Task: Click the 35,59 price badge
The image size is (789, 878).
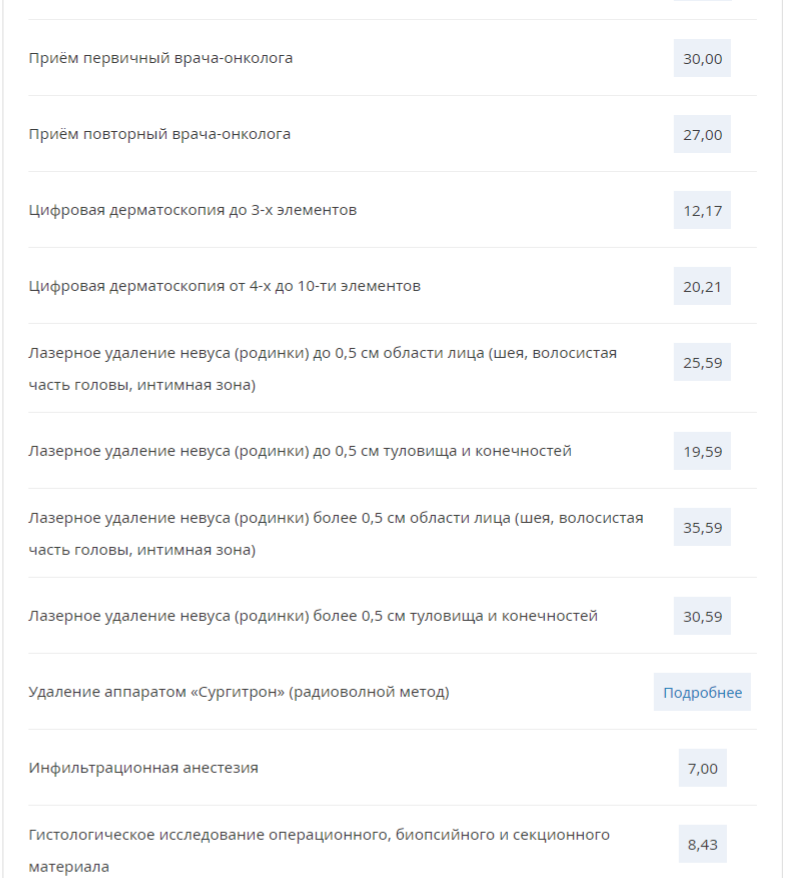Action: click(x=702, y=527)
